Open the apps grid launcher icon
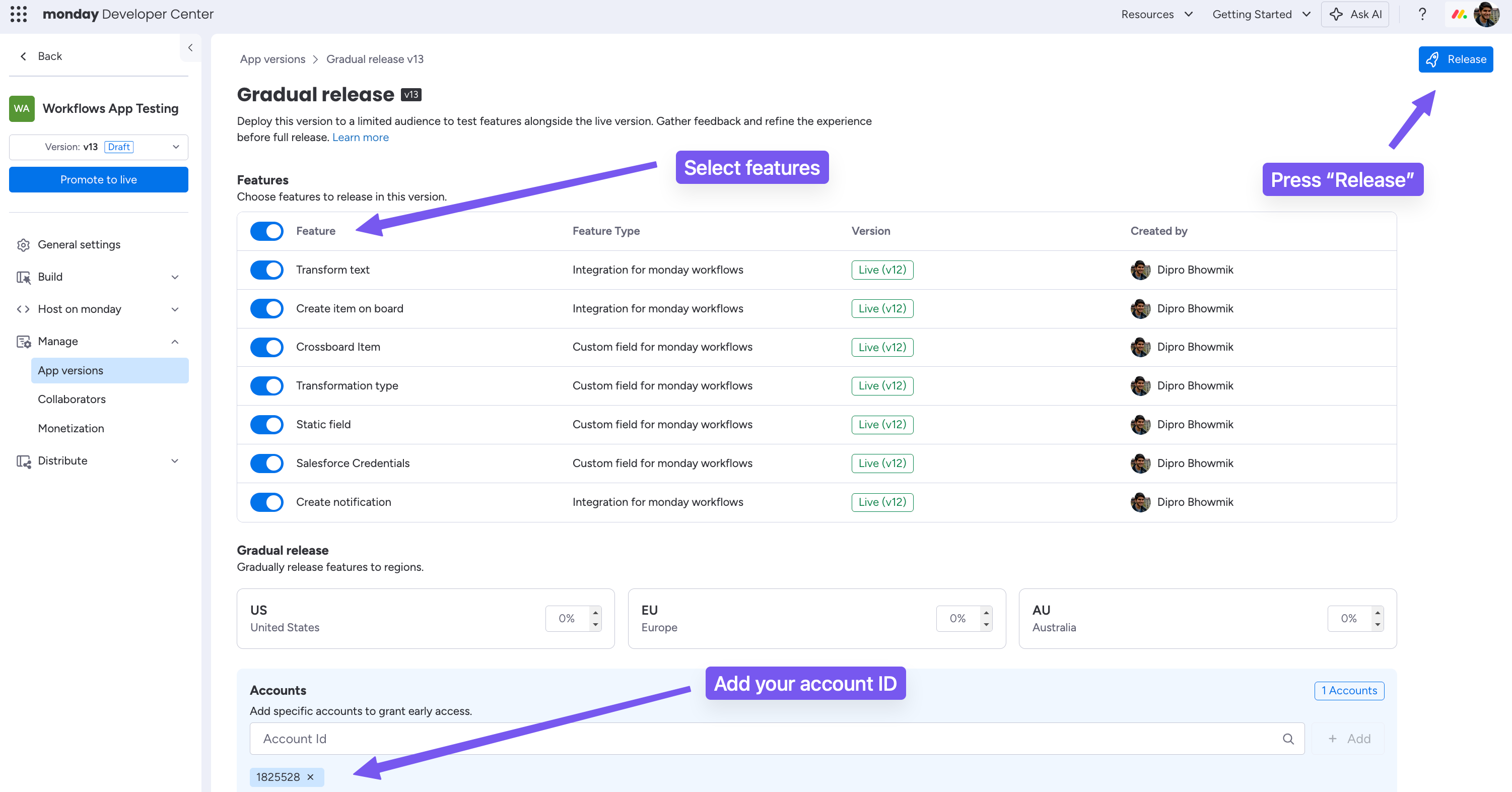The height and width of the screenshot is (792, 1512). pos(19,14)
